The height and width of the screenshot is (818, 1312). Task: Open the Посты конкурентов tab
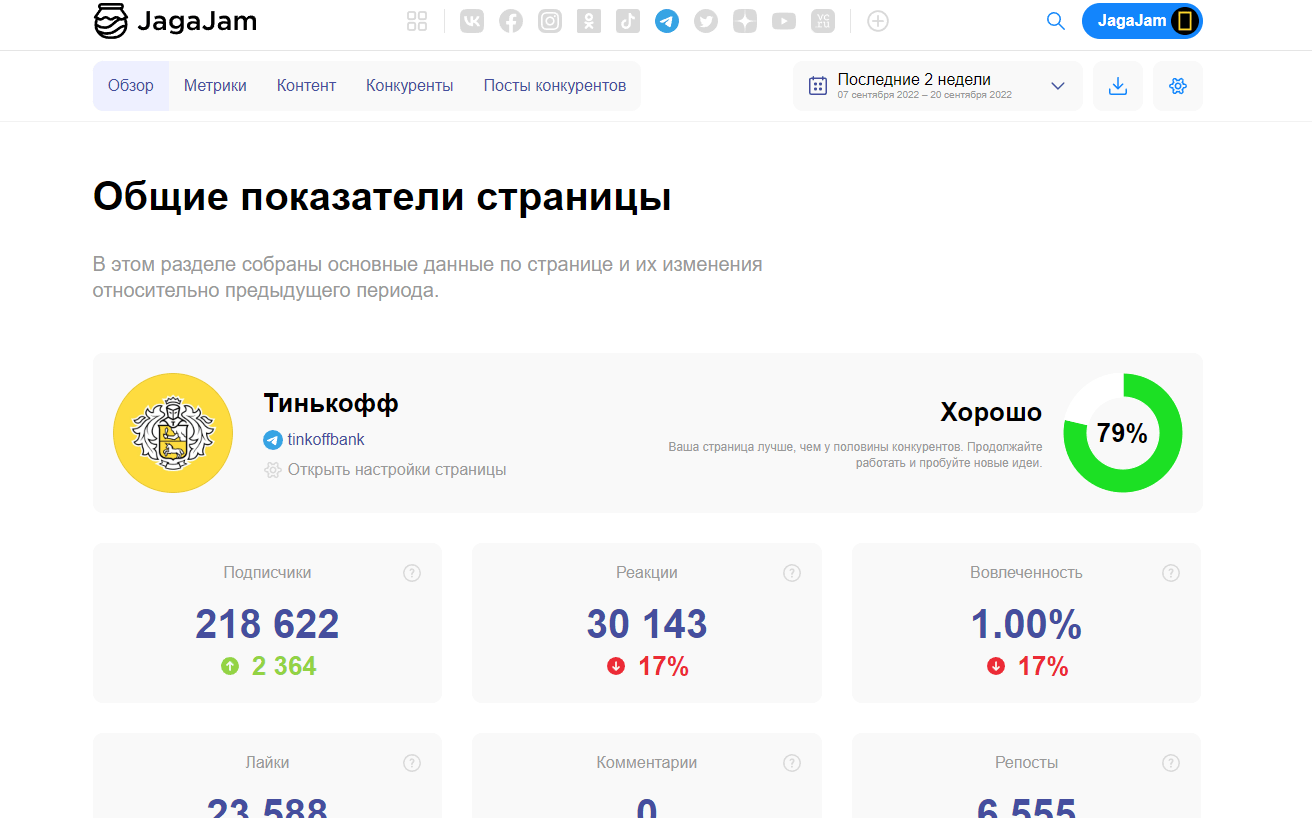[x=555, y=86]
